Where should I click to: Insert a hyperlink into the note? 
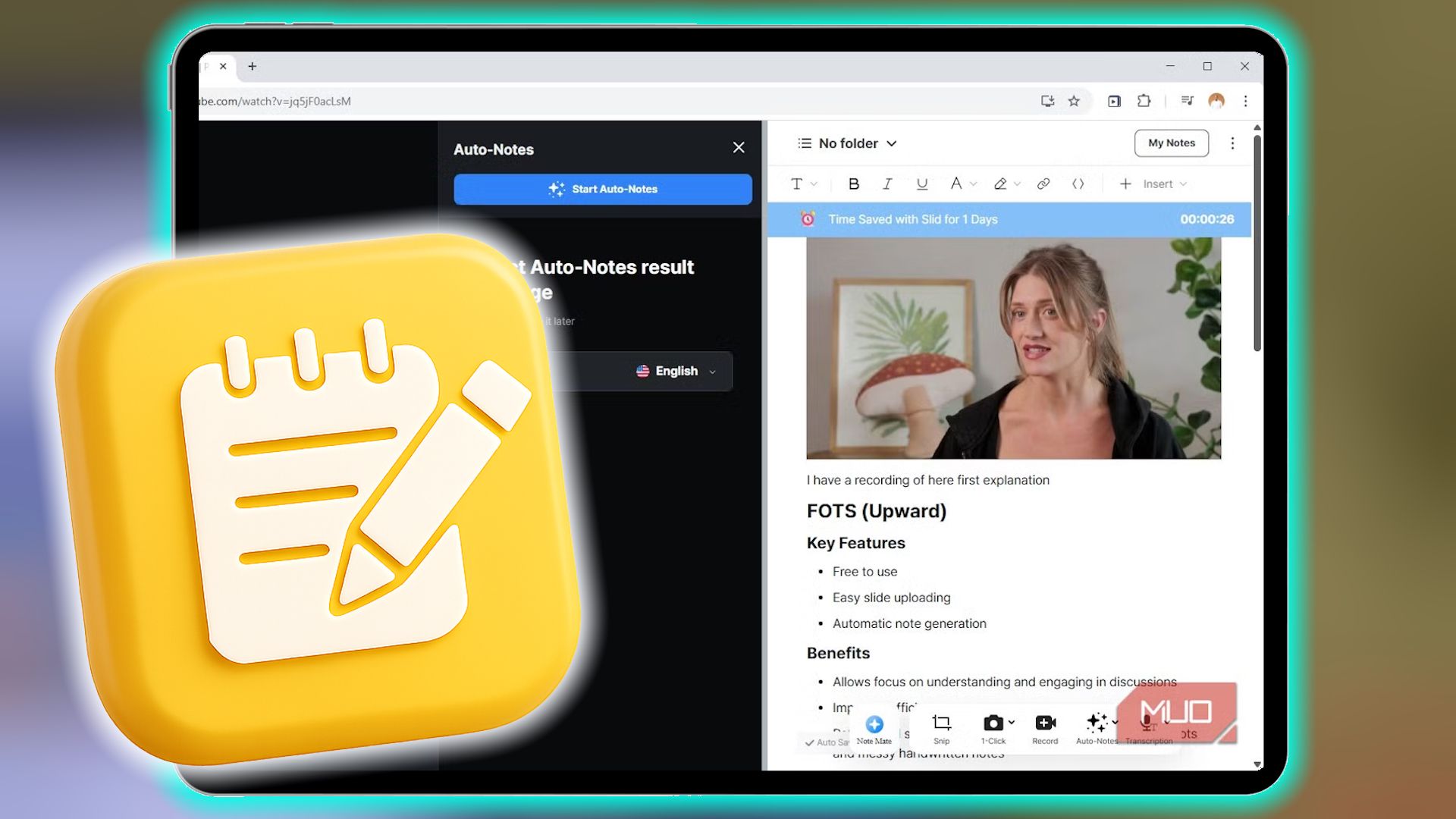(x=1043, y=184)
